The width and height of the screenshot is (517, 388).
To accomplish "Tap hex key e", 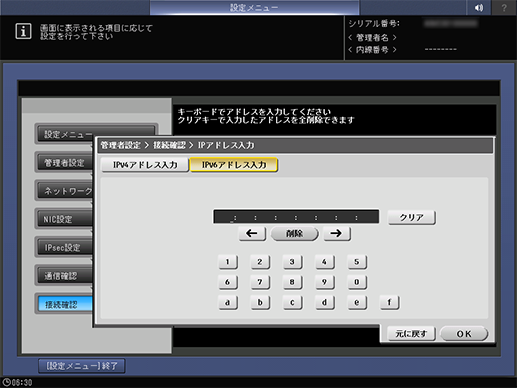I will 357,303.
